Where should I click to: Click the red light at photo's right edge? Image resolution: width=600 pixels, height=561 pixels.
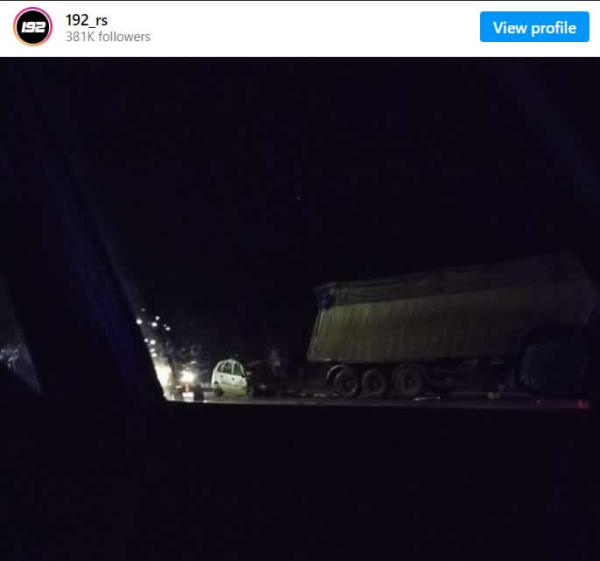pyautogui.click(x=583, y=404)
